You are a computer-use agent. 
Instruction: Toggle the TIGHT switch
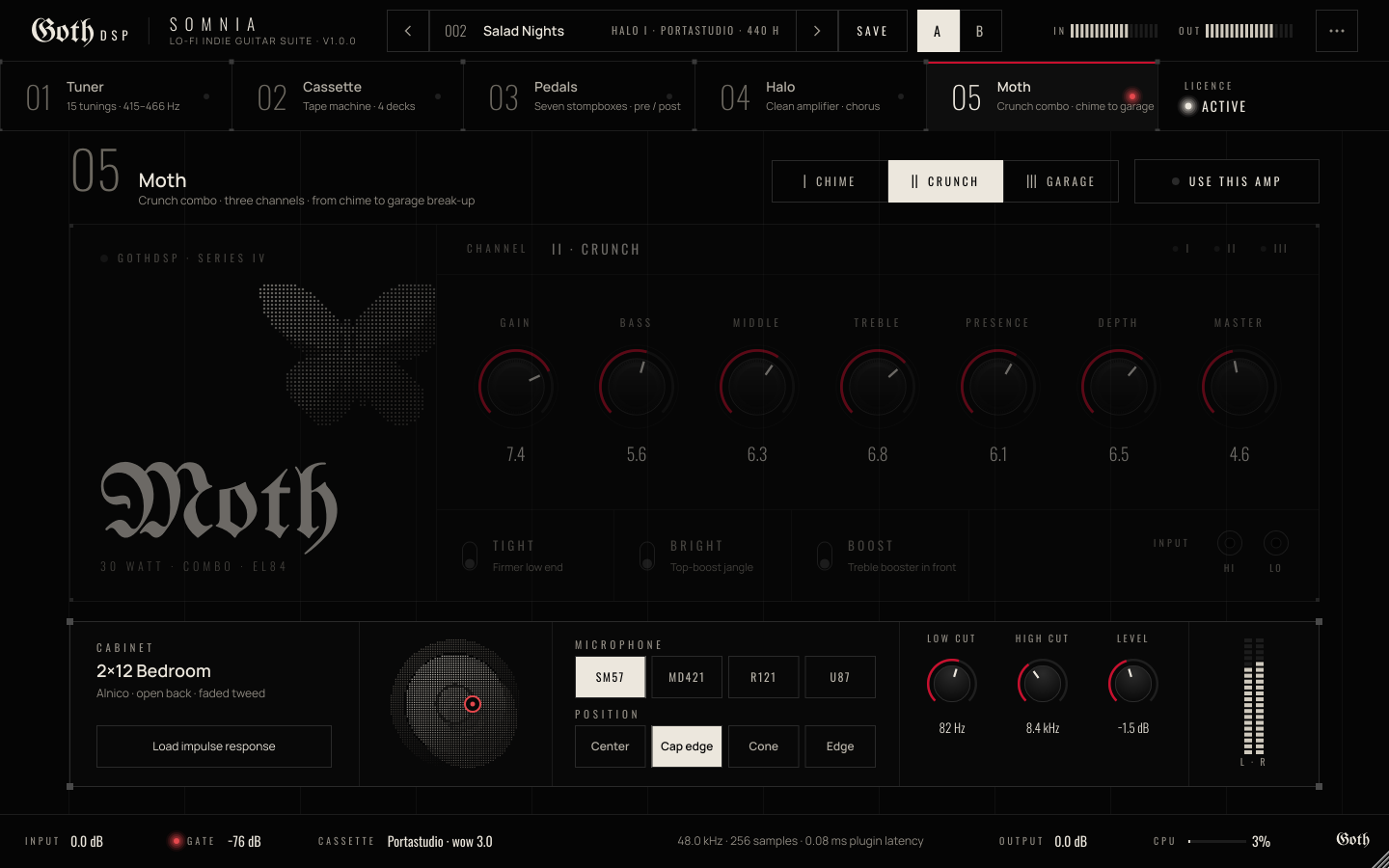(x=470, y=556)
